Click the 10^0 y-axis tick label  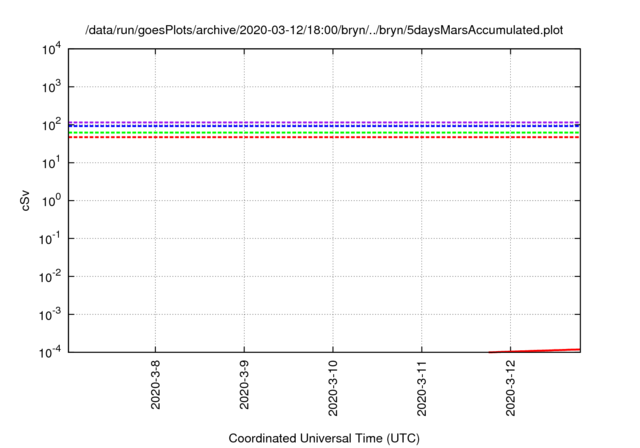pos(51,200)
